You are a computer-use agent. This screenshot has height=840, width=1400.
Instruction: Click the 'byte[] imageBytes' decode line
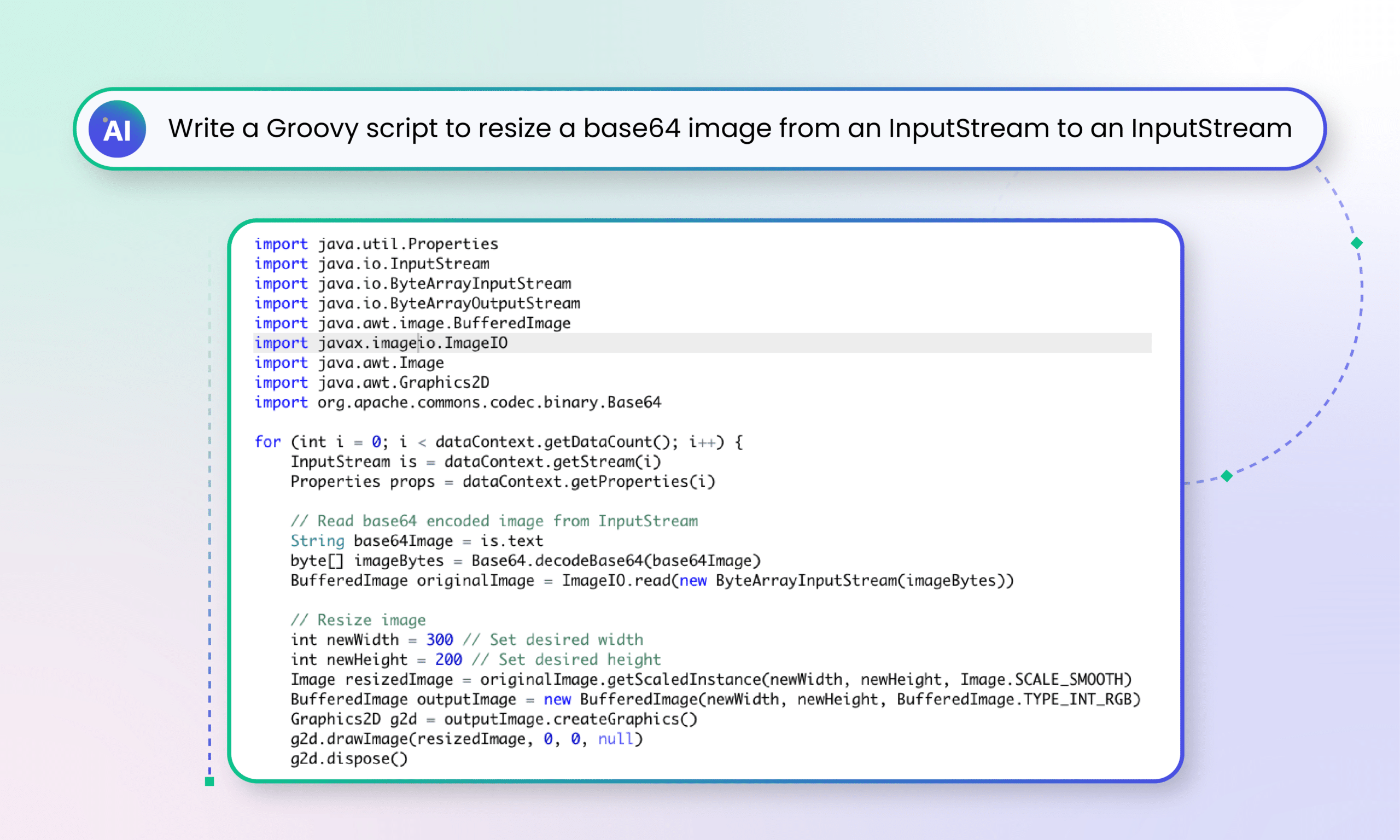[526, 561]
